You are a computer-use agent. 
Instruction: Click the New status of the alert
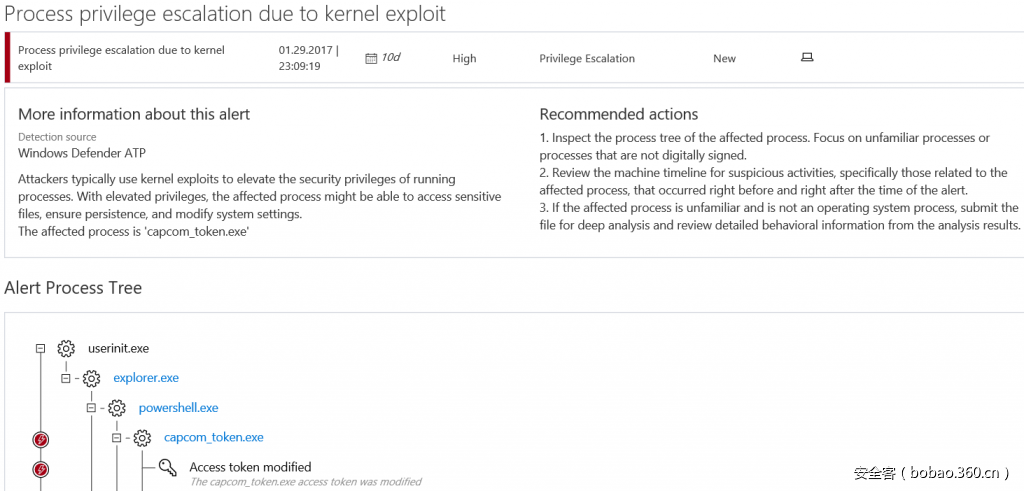tap(724, 59)
